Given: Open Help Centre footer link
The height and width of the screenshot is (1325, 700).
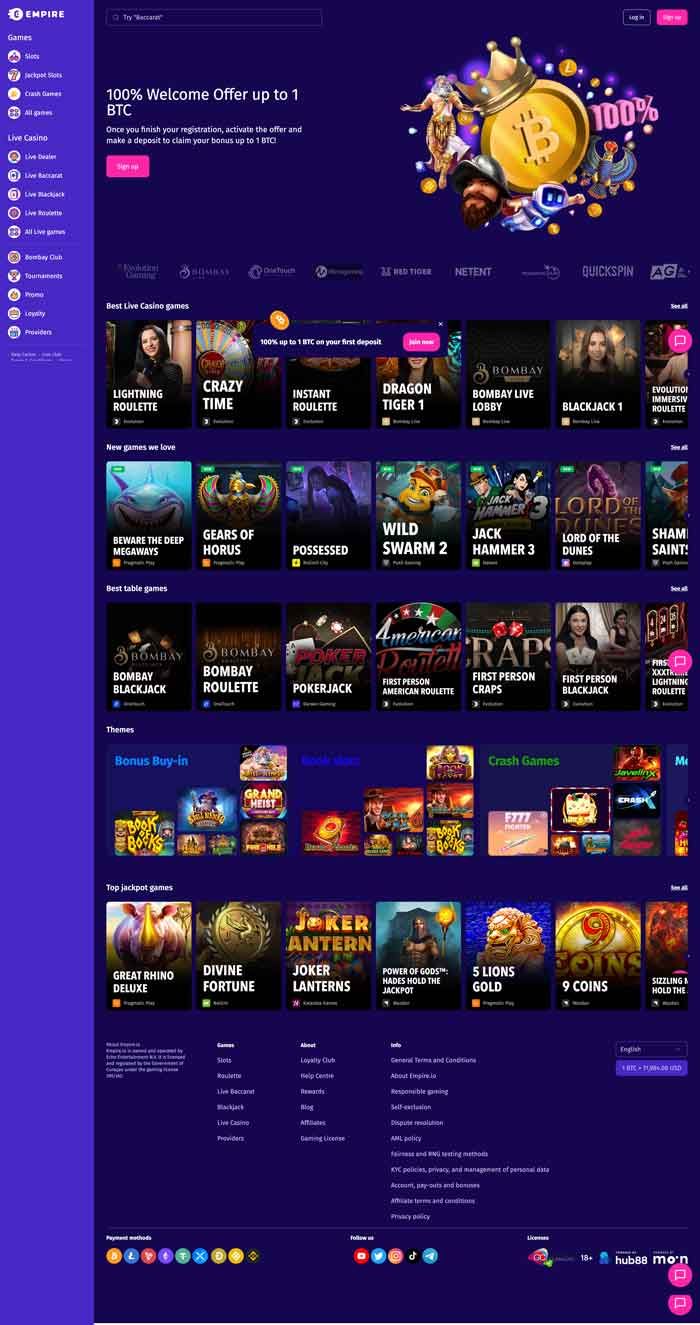Looking at the screenshot, I should 317,1076.
